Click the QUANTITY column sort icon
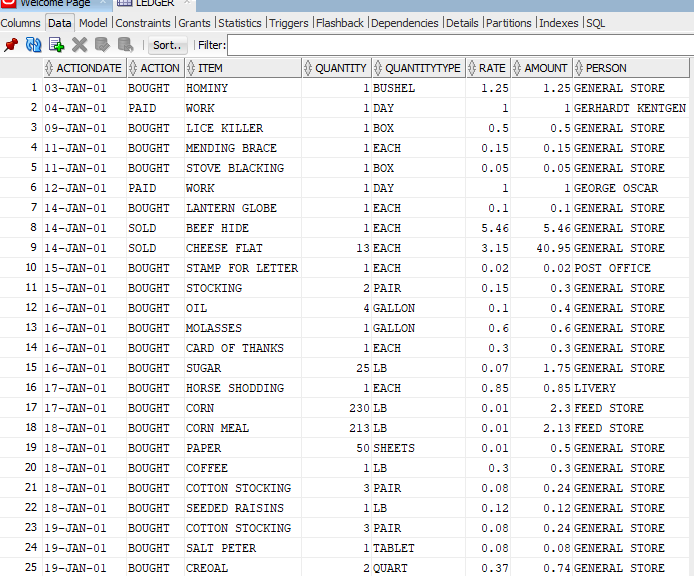 click(x=308, y=68)
